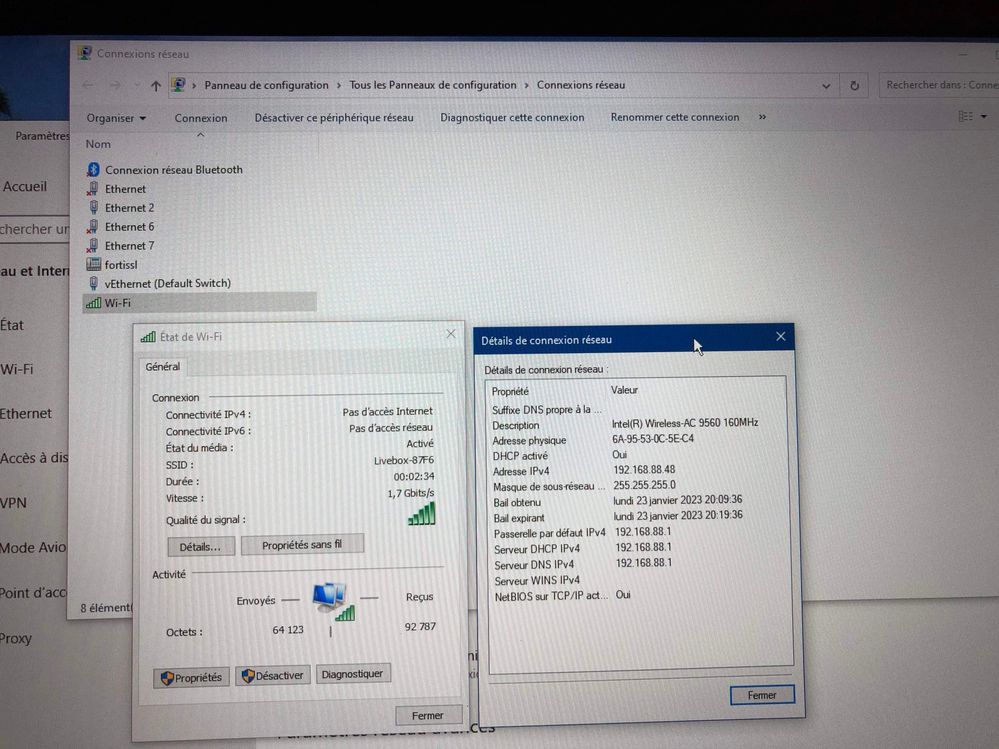
Task: Click the back navigation arrow
Action: point(89,85)
